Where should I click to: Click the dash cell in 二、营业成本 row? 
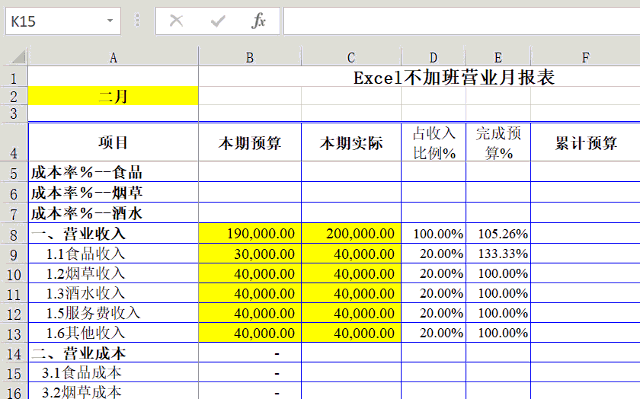[x=250, y=353]
